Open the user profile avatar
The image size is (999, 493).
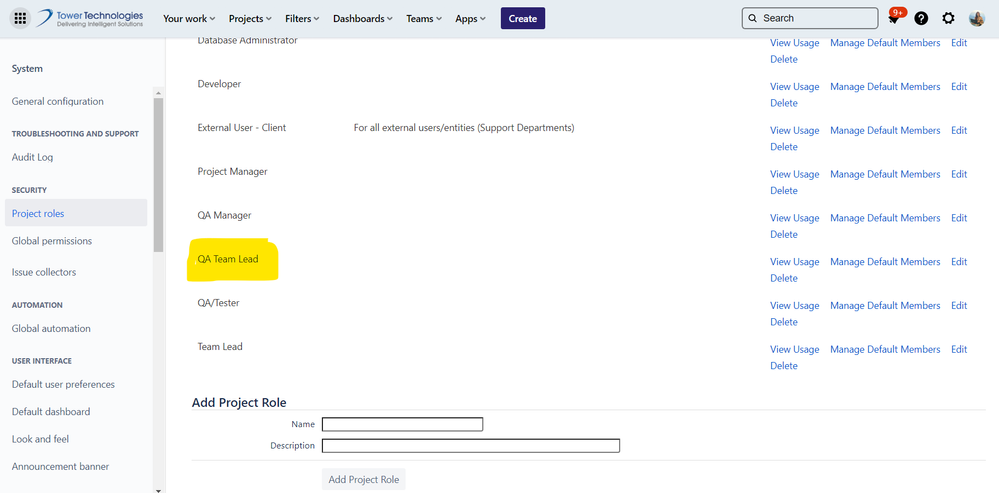point(977,18)
